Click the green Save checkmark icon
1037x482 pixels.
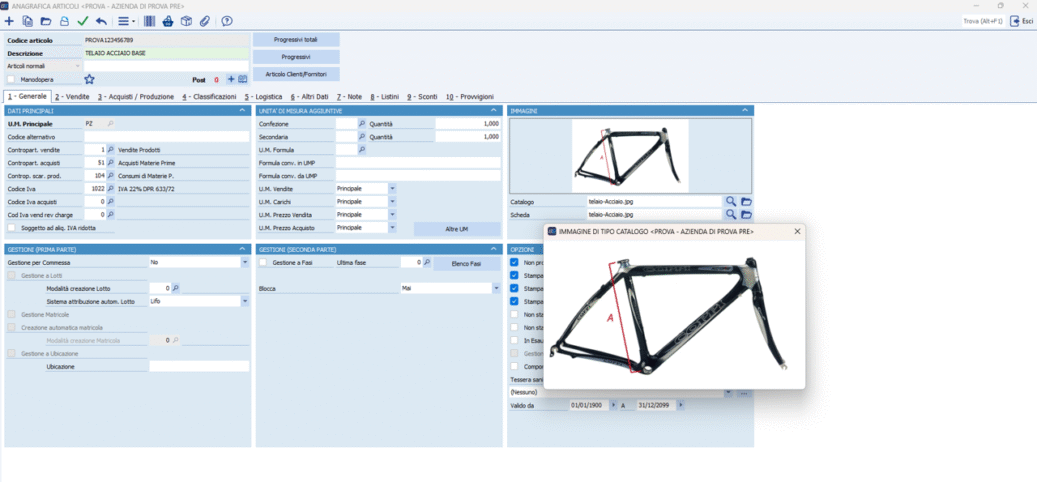[82, 21]
